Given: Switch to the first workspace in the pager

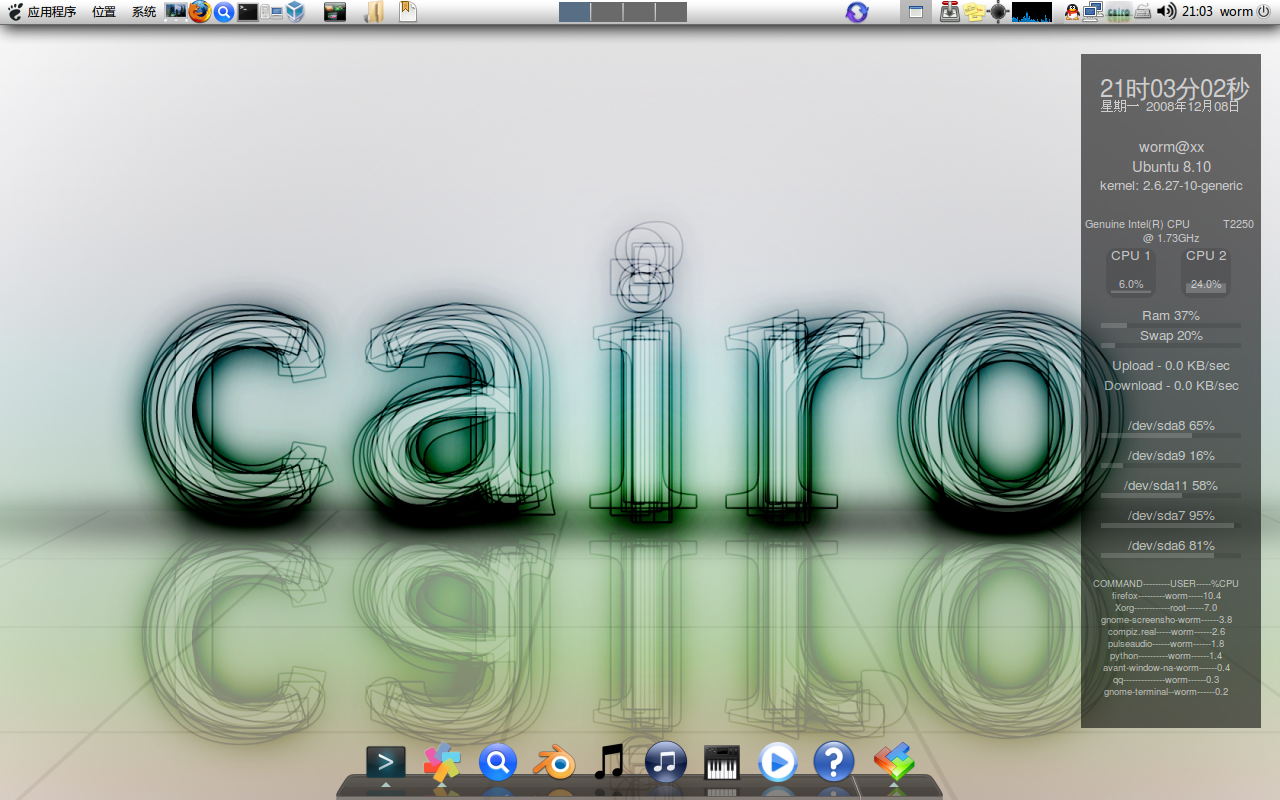Looking at the screenshot, I should [574, 12].
